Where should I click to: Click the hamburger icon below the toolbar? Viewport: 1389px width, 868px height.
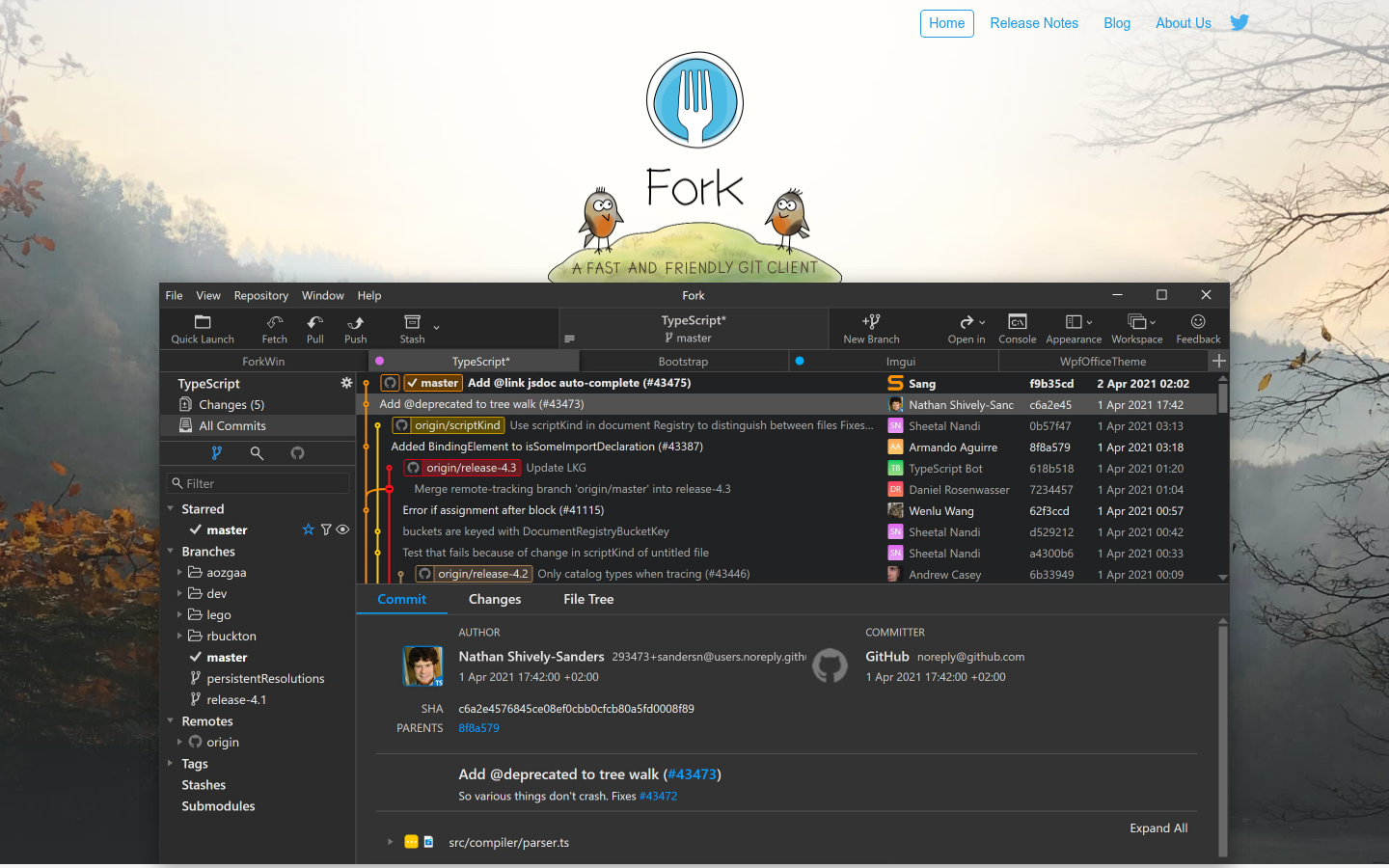point(569,339)
